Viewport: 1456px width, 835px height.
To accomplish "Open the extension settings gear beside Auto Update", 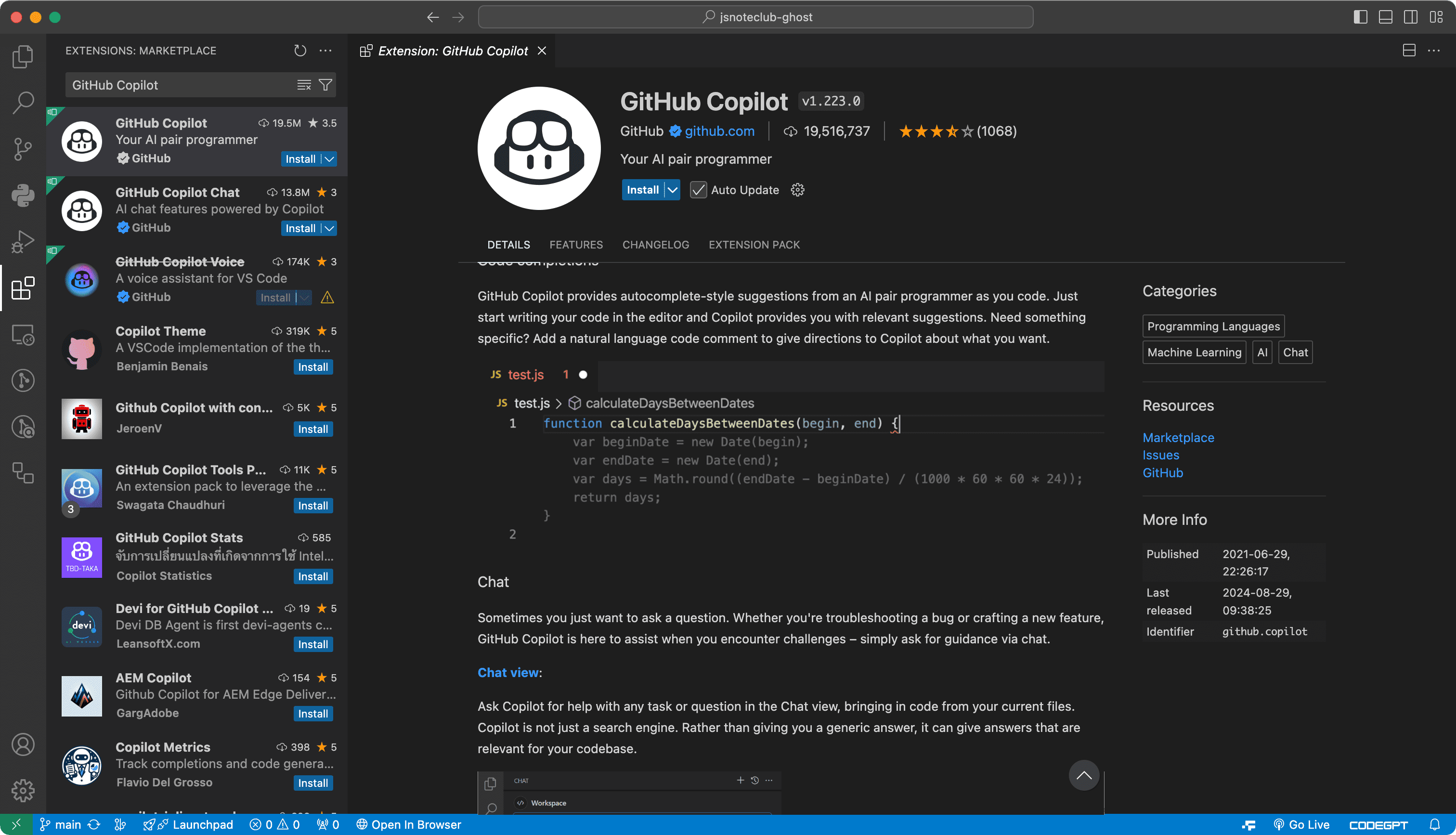I will [x=797, y=189].
